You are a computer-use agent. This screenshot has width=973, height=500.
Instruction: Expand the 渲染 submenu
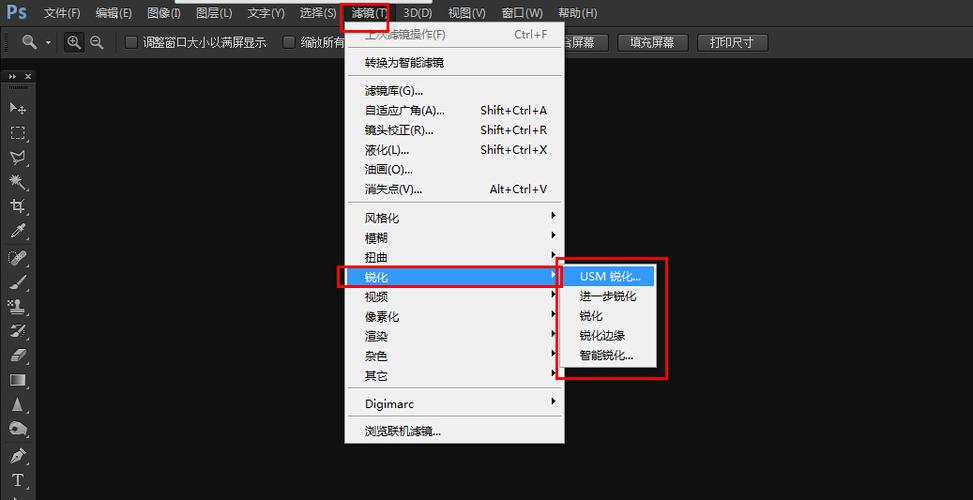point(454,336)
